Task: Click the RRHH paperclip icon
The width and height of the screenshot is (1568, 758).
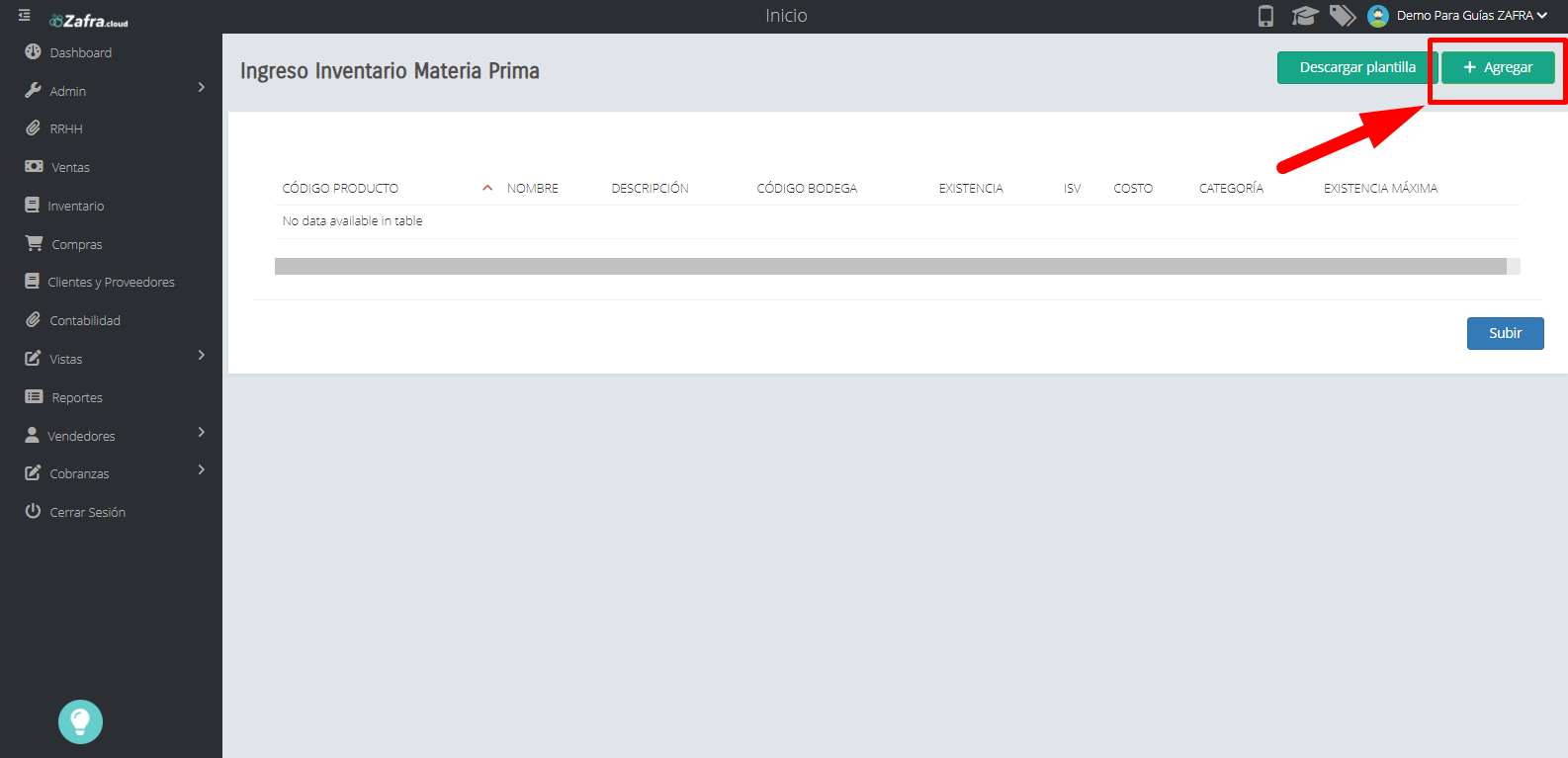Action: pos(33,128)
